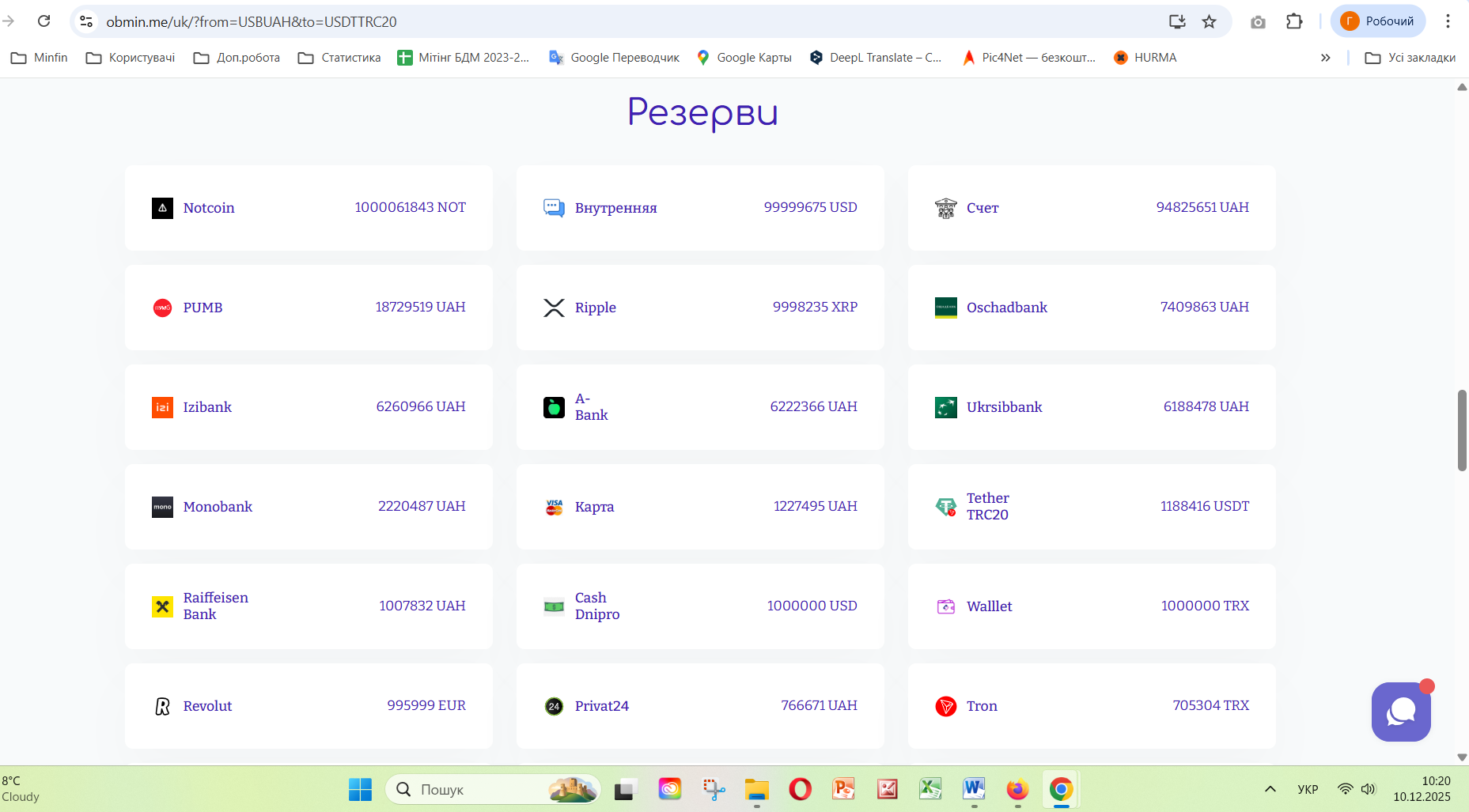Open the browser extensions puzzle icon
The width and height of the screenshot is (1469, 812).
(x=1294, y=21)
